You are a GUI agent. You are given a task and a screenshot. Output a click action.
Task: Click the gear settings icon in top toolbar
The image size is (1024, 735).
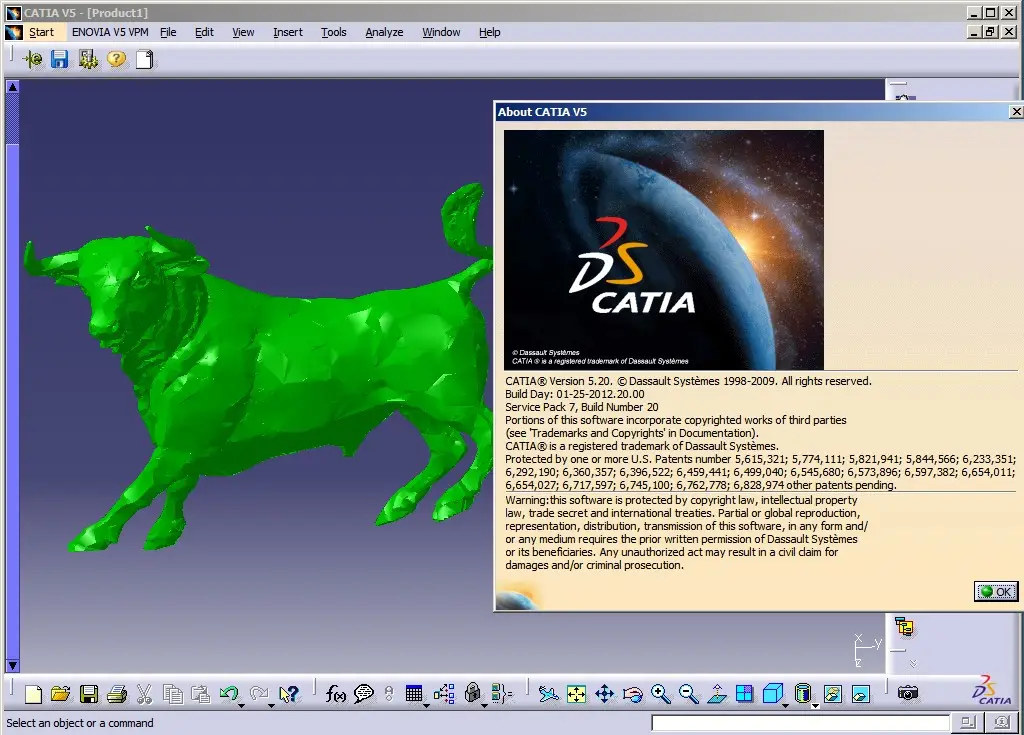88,59
